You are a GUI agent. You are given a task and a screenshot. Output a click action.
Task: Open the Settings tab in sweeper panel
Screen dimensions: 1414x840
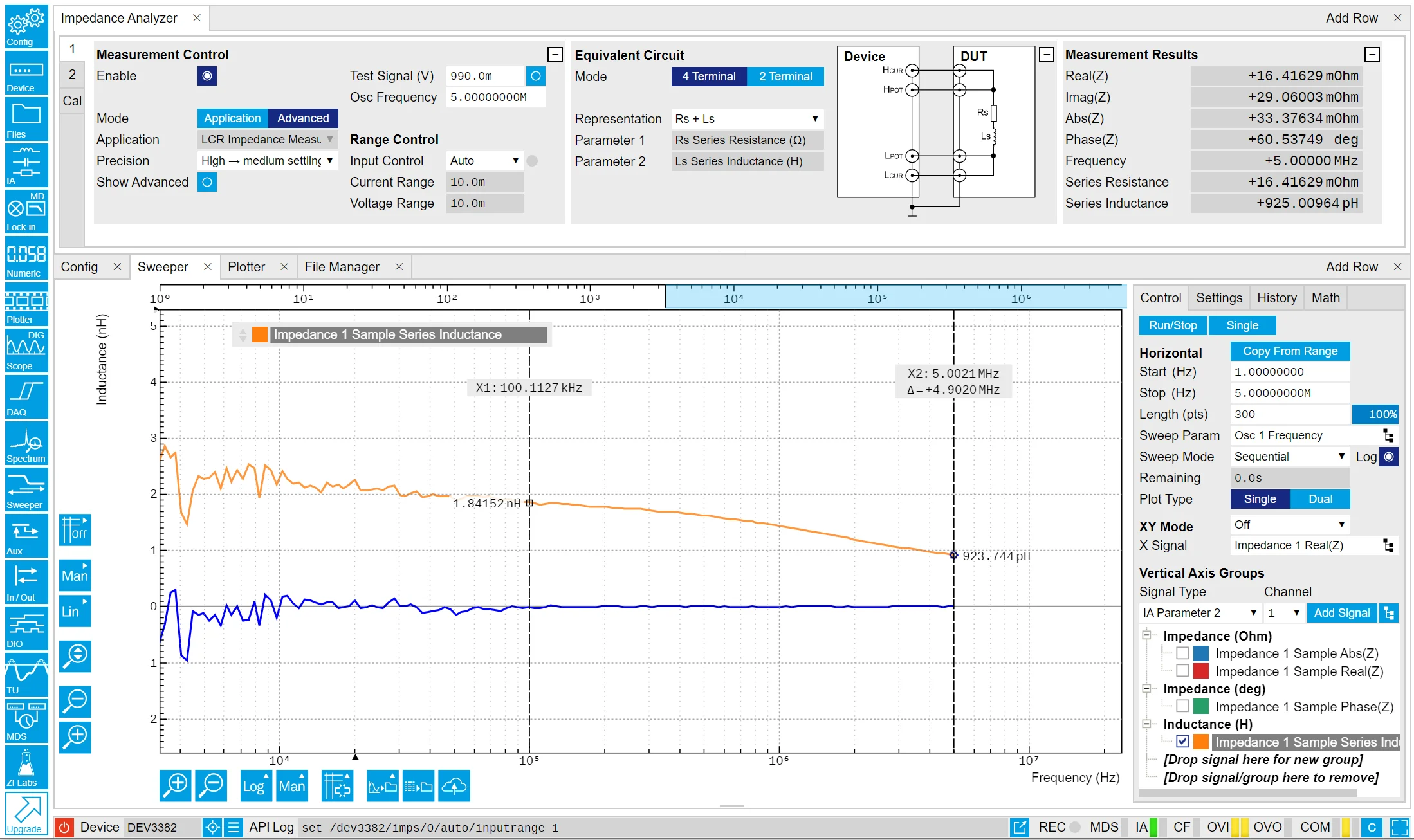click(x=1218, y=298)
